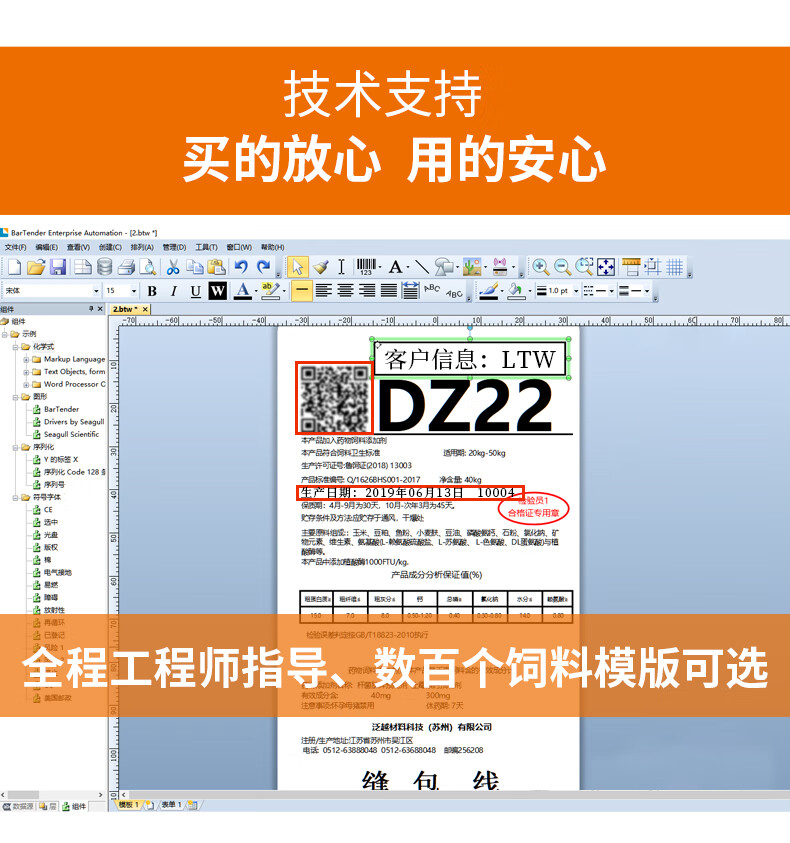This screenshot has width=790, height=843.
Task: Choose the shapes tool
Action: pos(444,267)
